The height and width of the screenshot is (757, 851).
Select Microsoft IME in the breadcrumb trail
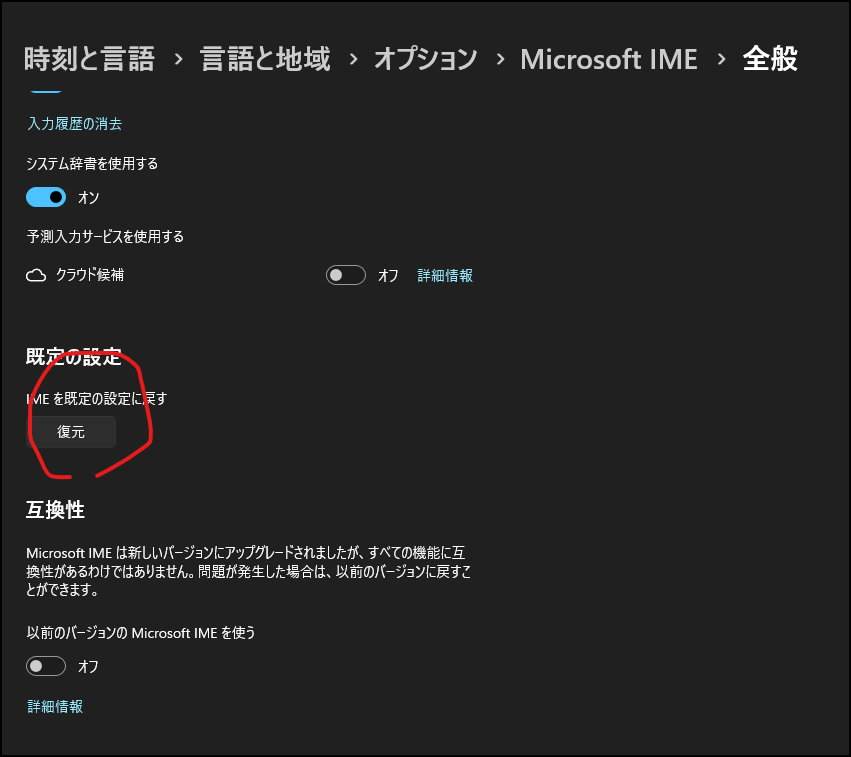(608, 59)
